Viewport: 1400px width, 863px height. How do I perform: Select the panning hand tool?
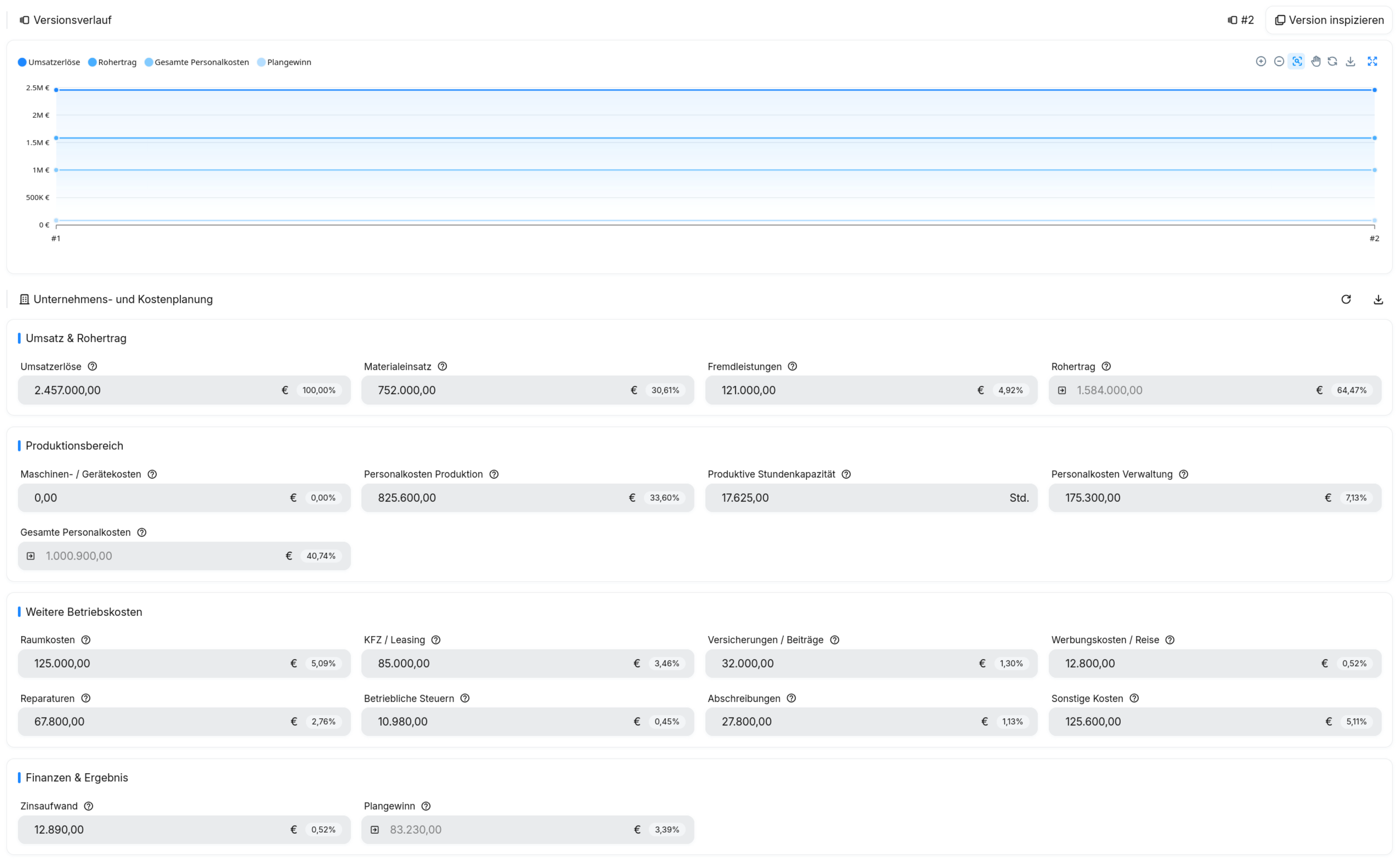point(1316,61)
